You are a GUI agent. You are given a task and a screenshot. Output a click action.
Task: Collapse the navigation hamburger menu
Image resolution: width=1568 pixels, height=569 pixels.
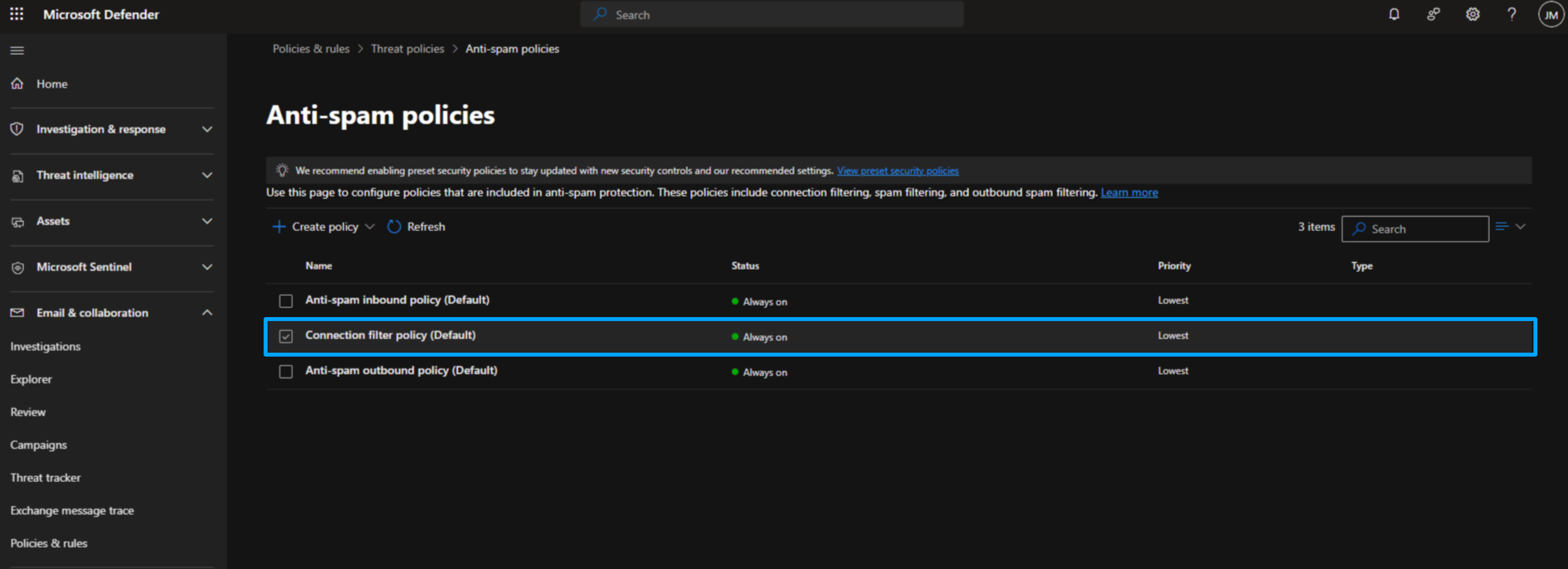click(17, 50)
